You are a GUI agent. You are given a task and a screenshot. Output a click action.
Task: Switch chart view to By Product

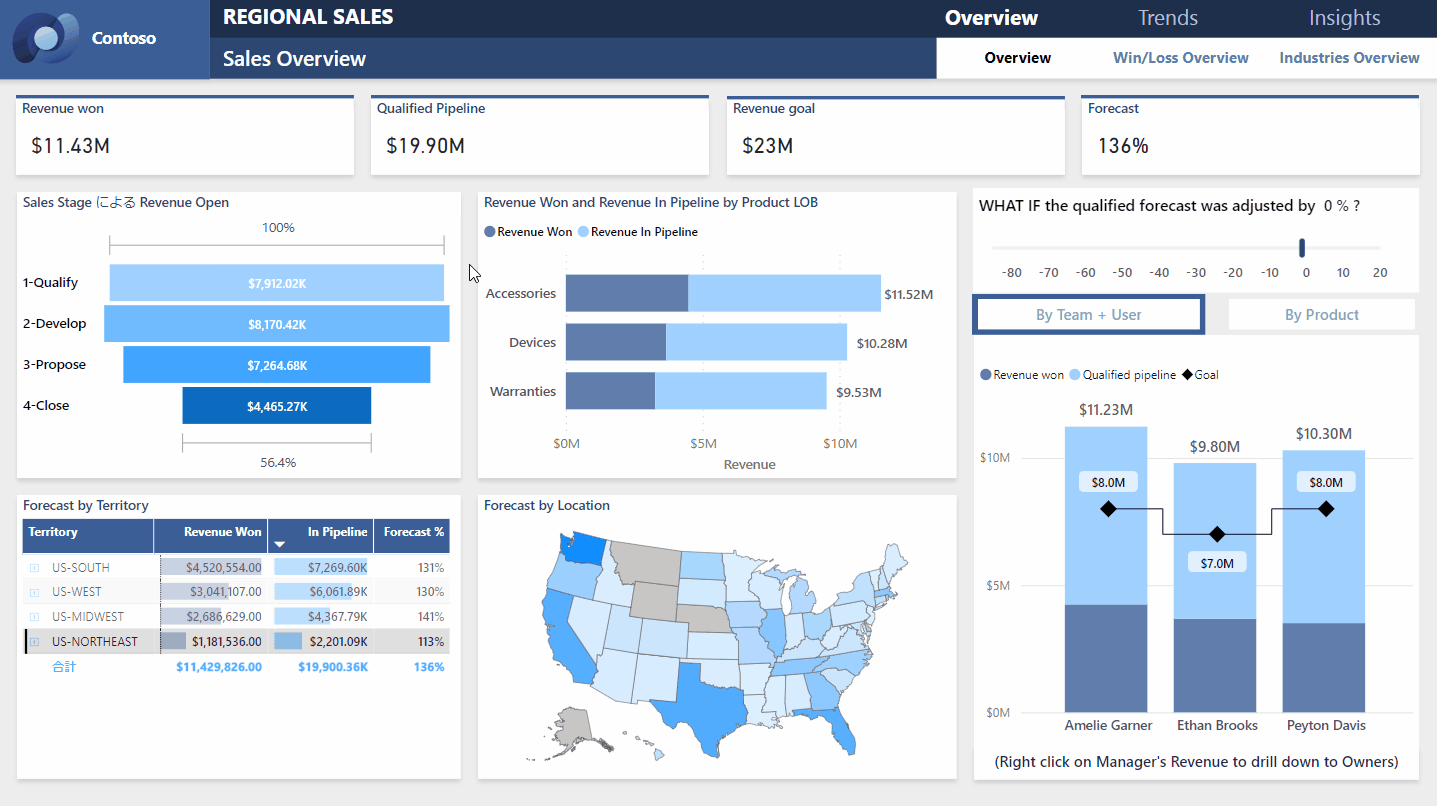click(1321, 315)
